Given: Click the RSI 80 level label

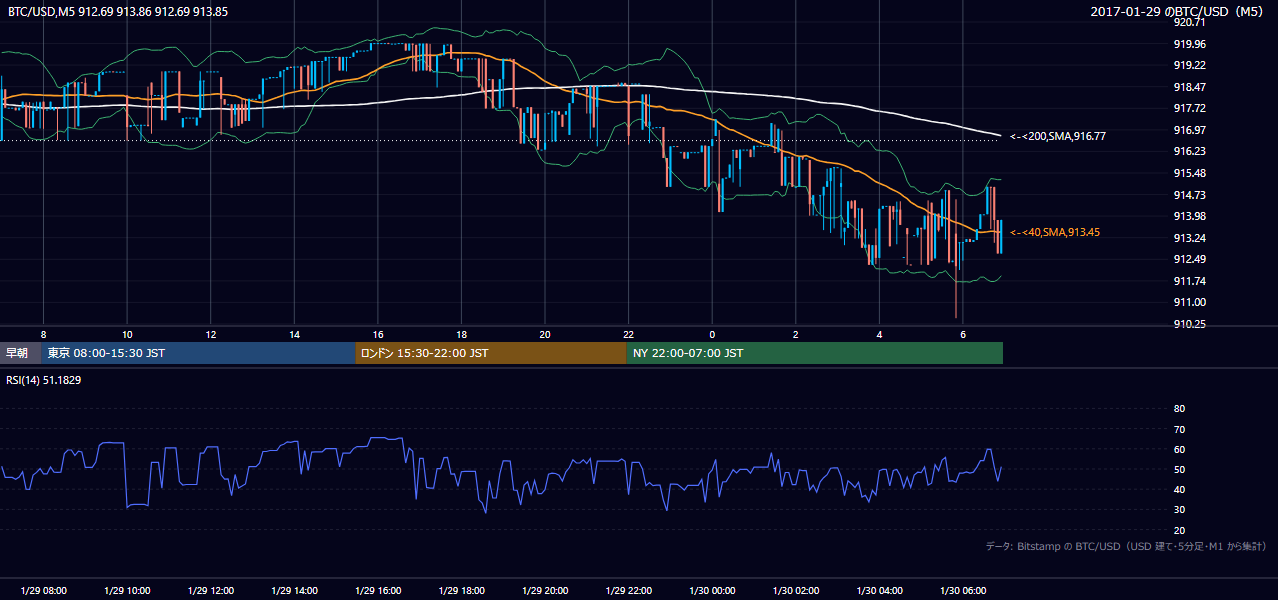Looking at the screenshot, I should point(1179,409).
